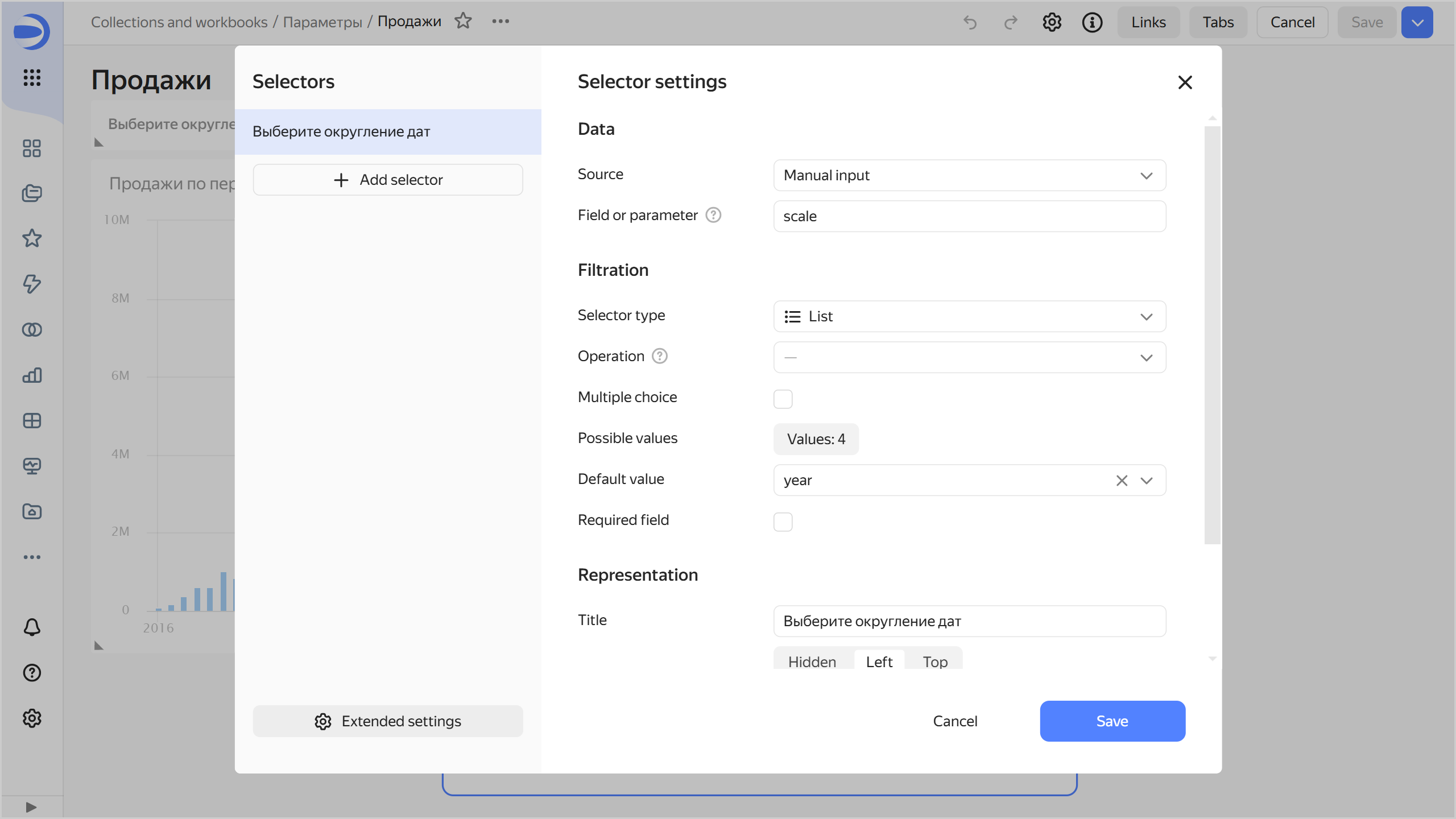Expand the Operation dropdown
Screen dimensions: 1456x819
click(x=969, y=357)
